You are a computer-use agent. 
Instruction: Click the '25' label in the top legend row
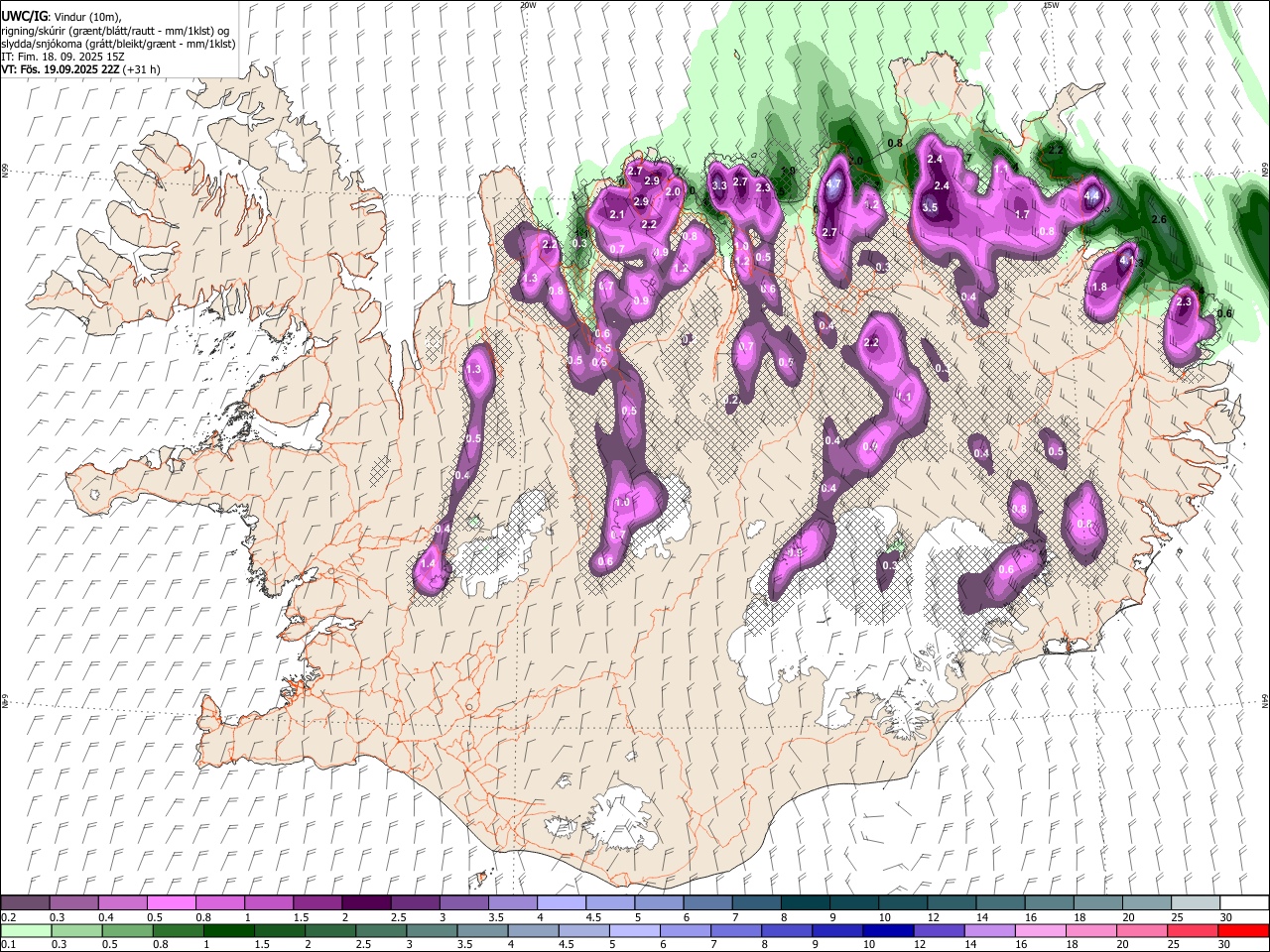1178,917
